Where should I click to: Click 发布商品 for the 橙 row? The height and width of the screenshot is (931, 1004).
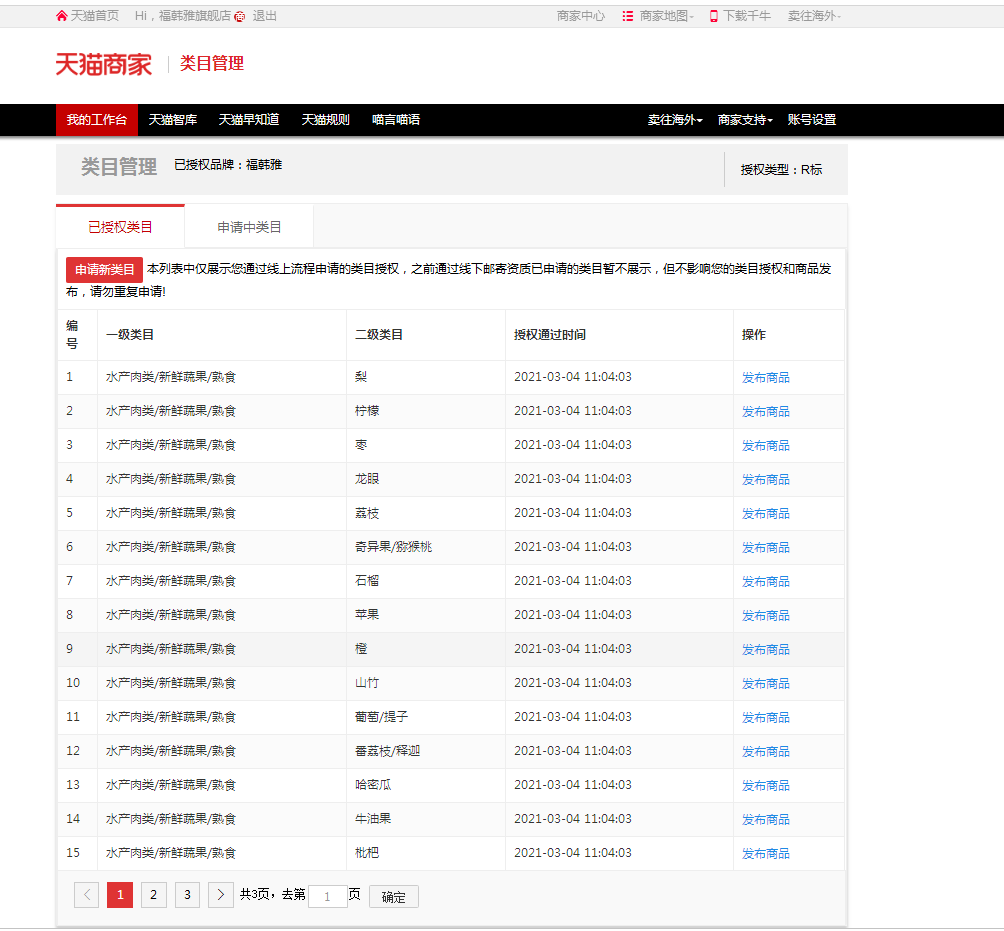[x=765, y=649]
